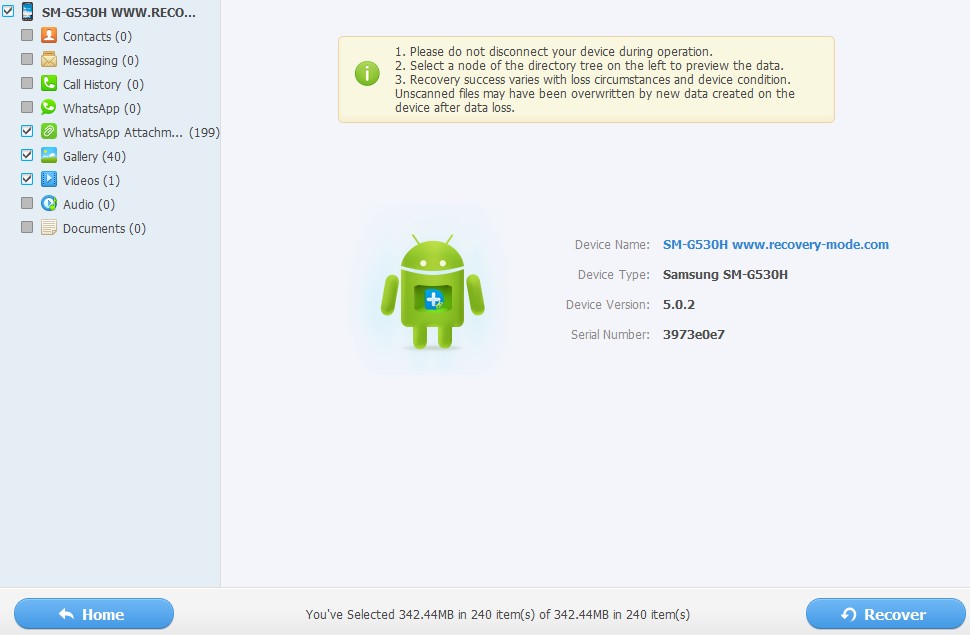This screenshot has width=970, height=635.
Task: Open the Videos (1) node
Action: pyautogui.click(x=91, y=181)
